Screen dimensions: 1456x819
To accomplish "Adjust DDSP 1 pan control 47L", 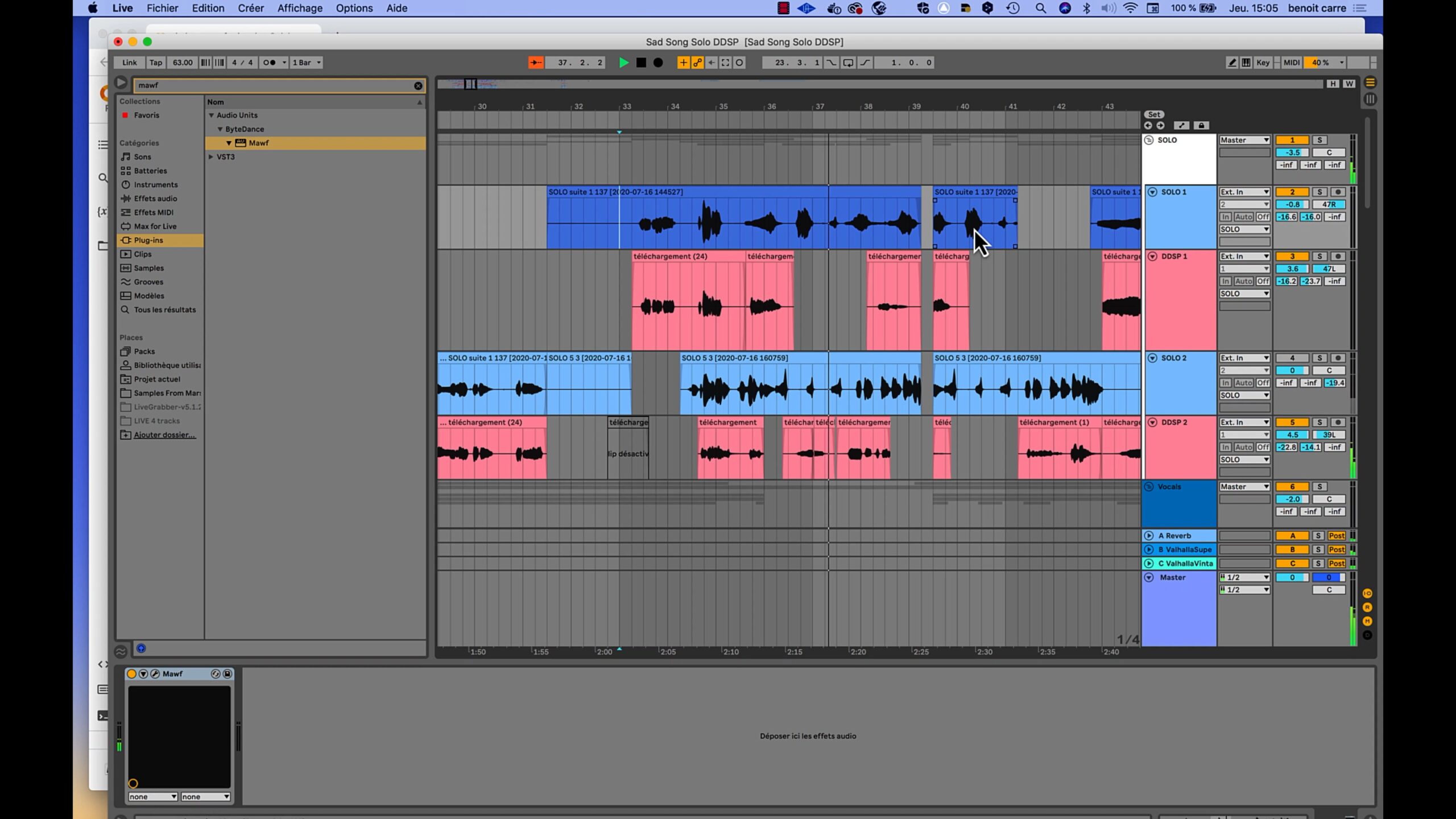I will coord(1329,269).
